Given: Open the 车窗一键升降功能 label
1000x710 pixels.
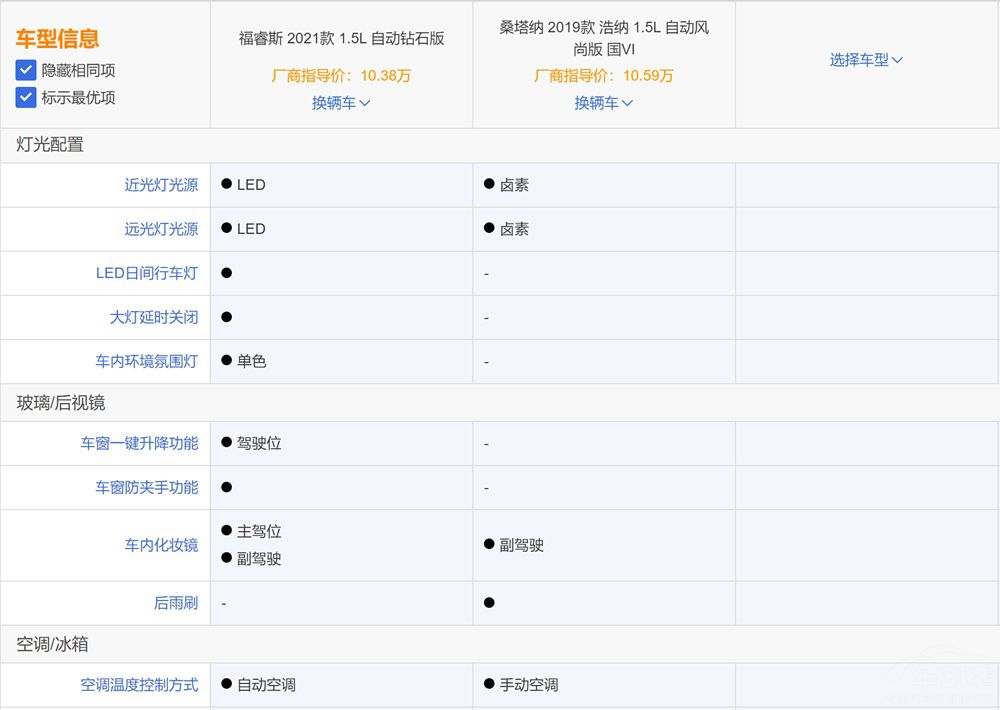Looking at the screenshot, I should click(x=140, y=443).
